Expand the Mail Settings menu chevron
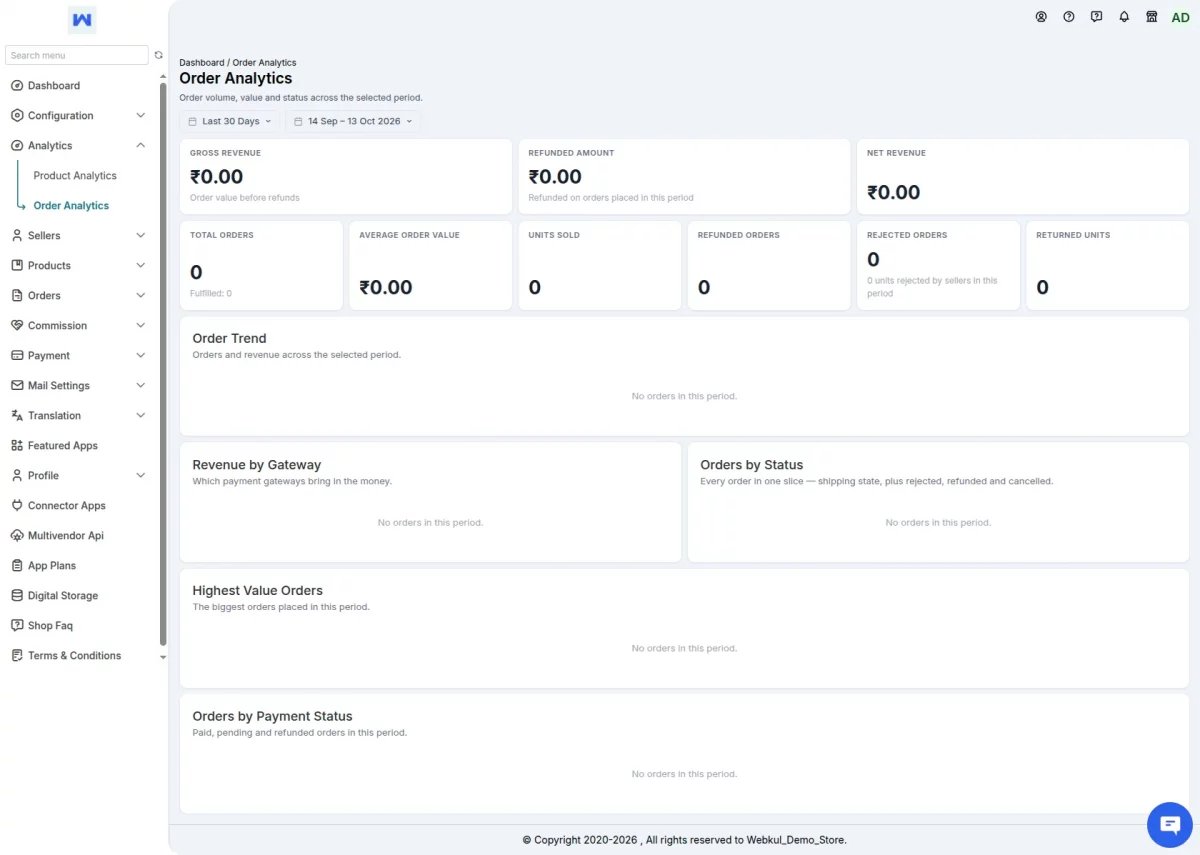 [140, 386]
